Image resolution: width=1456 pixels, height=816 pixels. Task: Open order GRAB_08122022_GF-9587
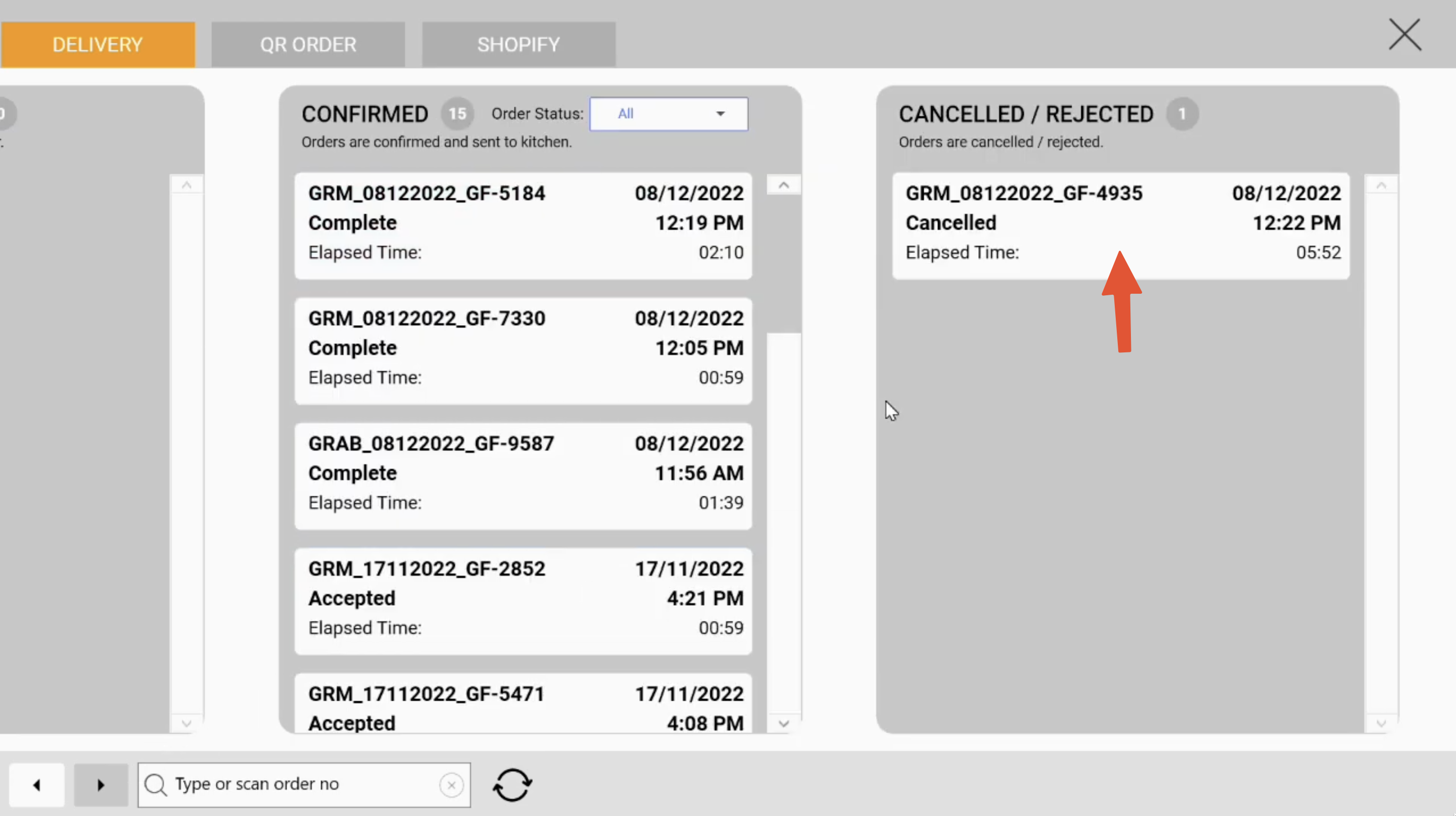[523, 476]
